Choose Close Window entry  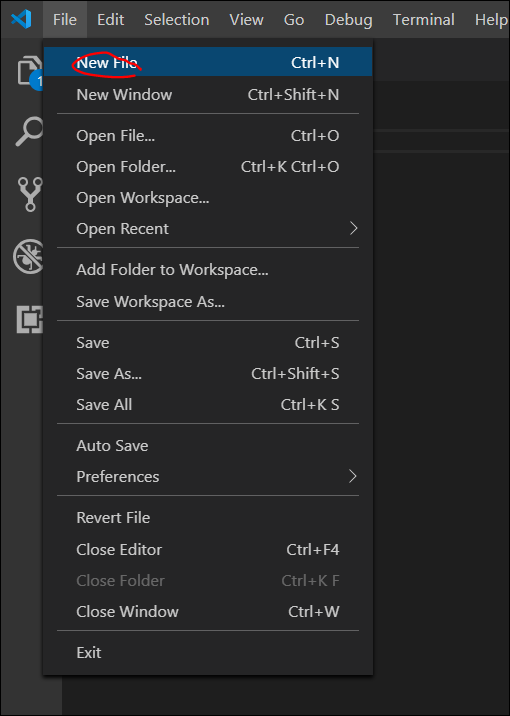pos(208,611)
